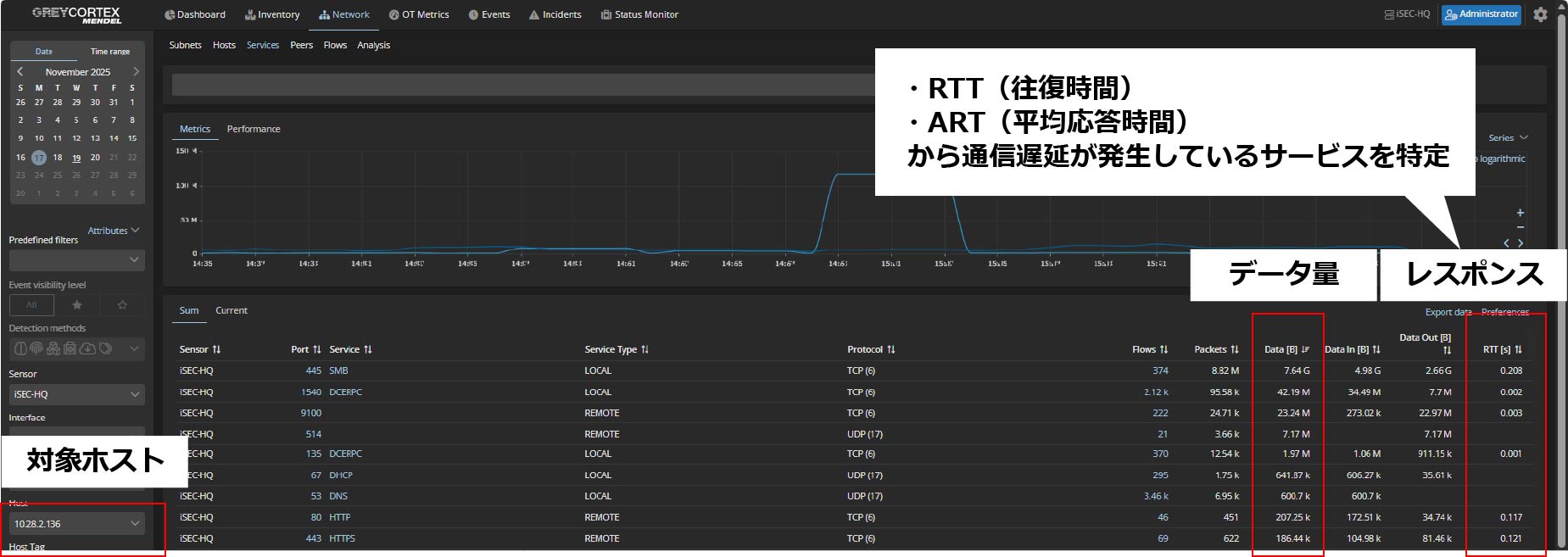Screen dimensions: 1568x557
Task: Open the Detection methods dropdown
Action: [76, 348]
